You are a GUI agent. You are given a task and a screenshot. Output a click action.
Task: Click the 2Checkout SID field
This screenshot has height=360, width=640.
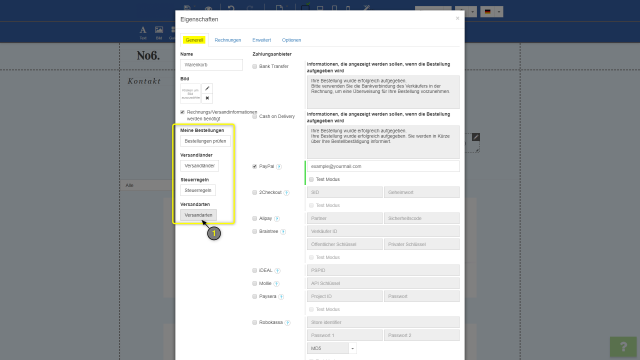click(344, 192)
